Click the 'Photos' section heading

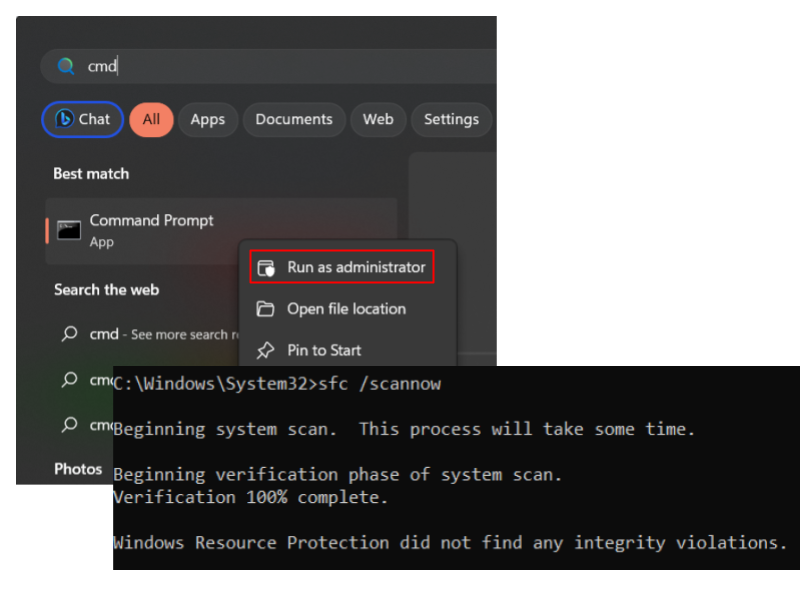coord(78,469)
